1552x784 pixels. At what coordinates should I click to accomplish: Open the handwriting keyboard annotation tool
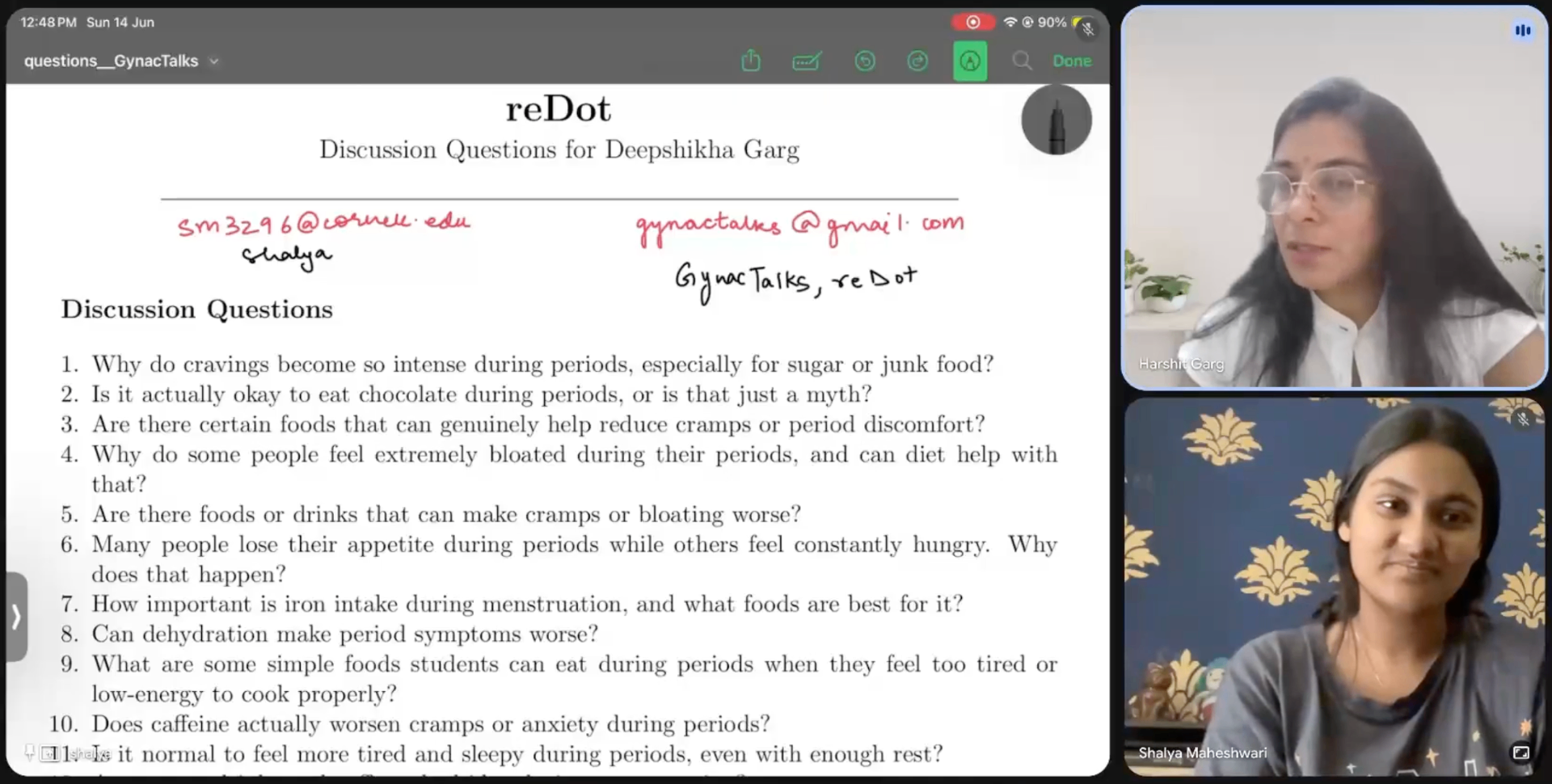pyautogui.click(x=807, y=61)
